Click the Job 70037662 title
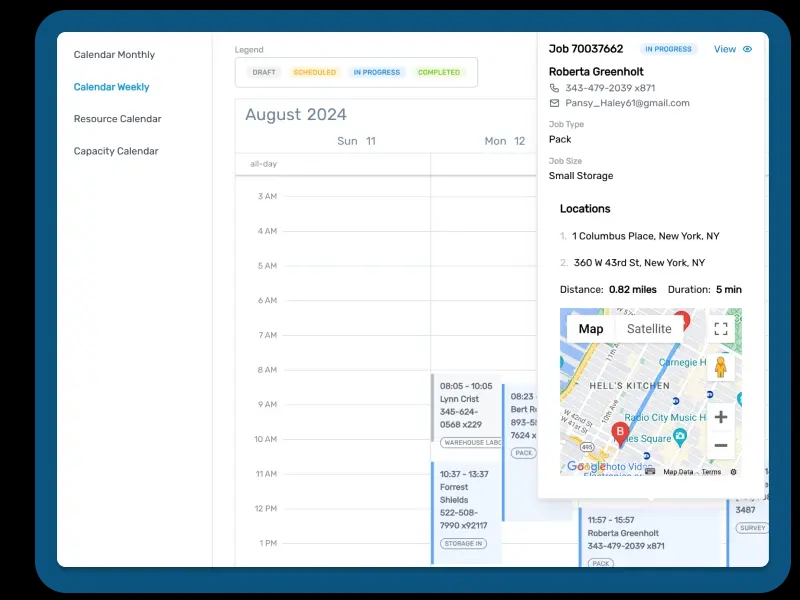This screenshot has height=600, width=800. click(586, 49)
